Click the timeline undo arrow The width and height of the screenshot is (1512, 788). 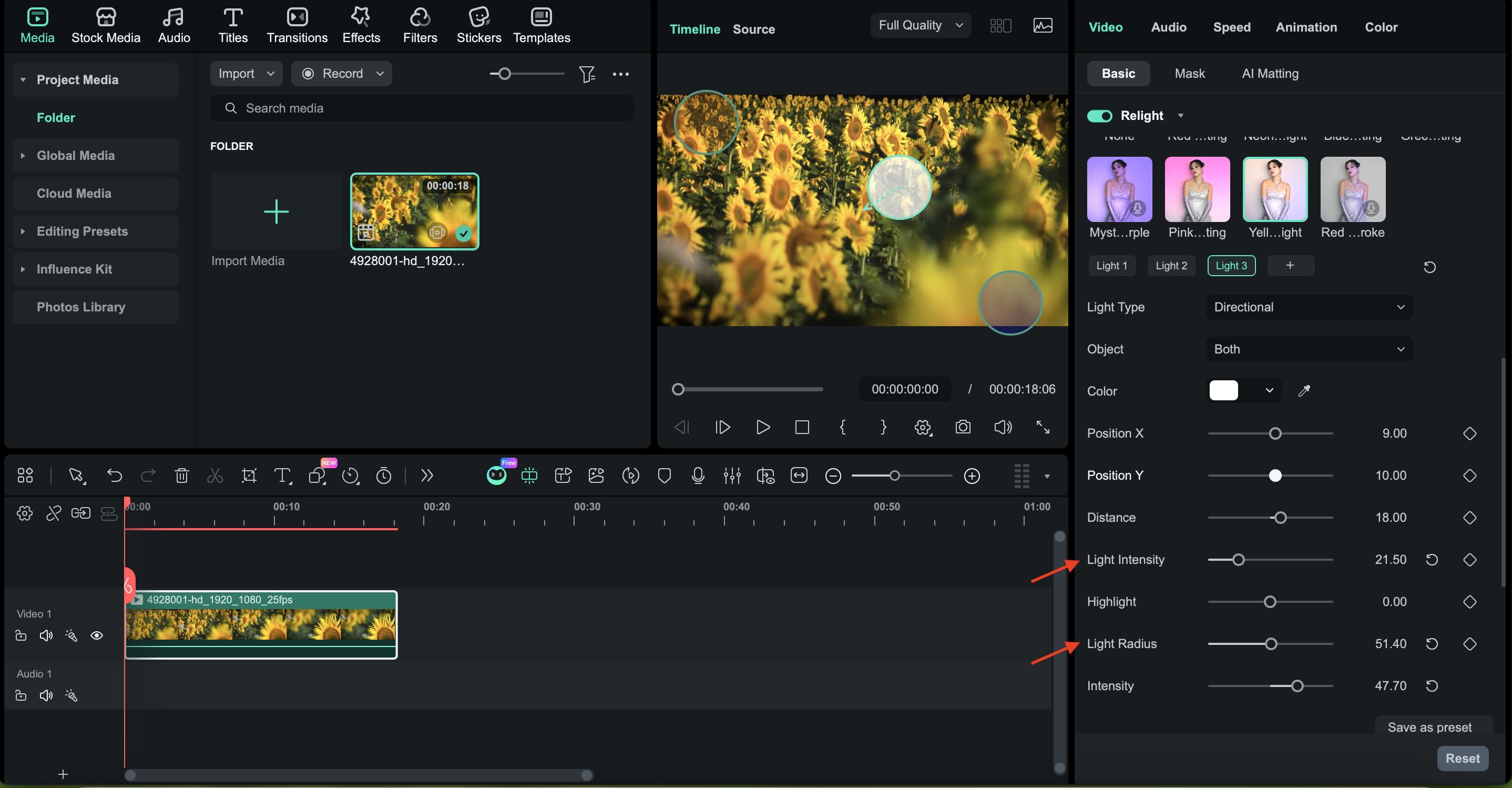115,475
